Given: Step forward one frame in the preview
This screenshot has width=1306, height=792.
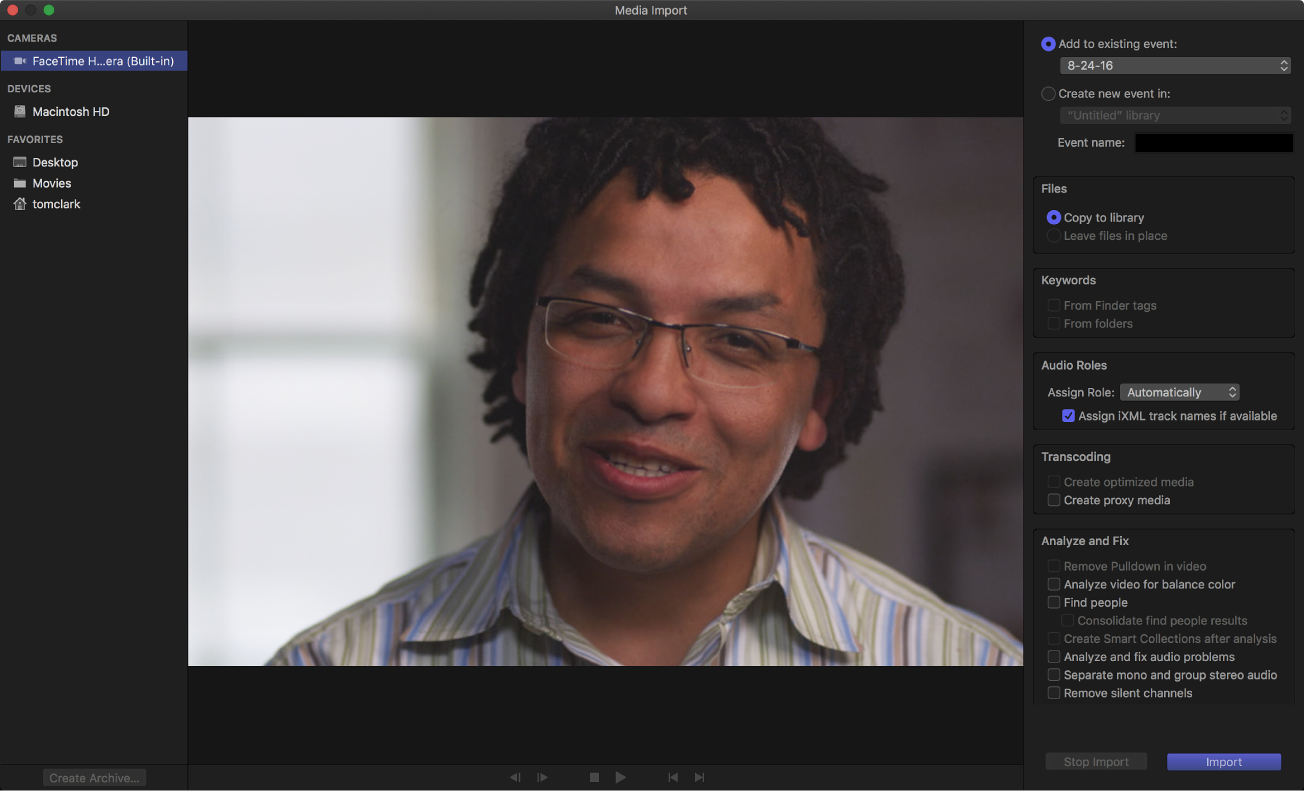Looking at the screenshot, I should coord(541,777).
